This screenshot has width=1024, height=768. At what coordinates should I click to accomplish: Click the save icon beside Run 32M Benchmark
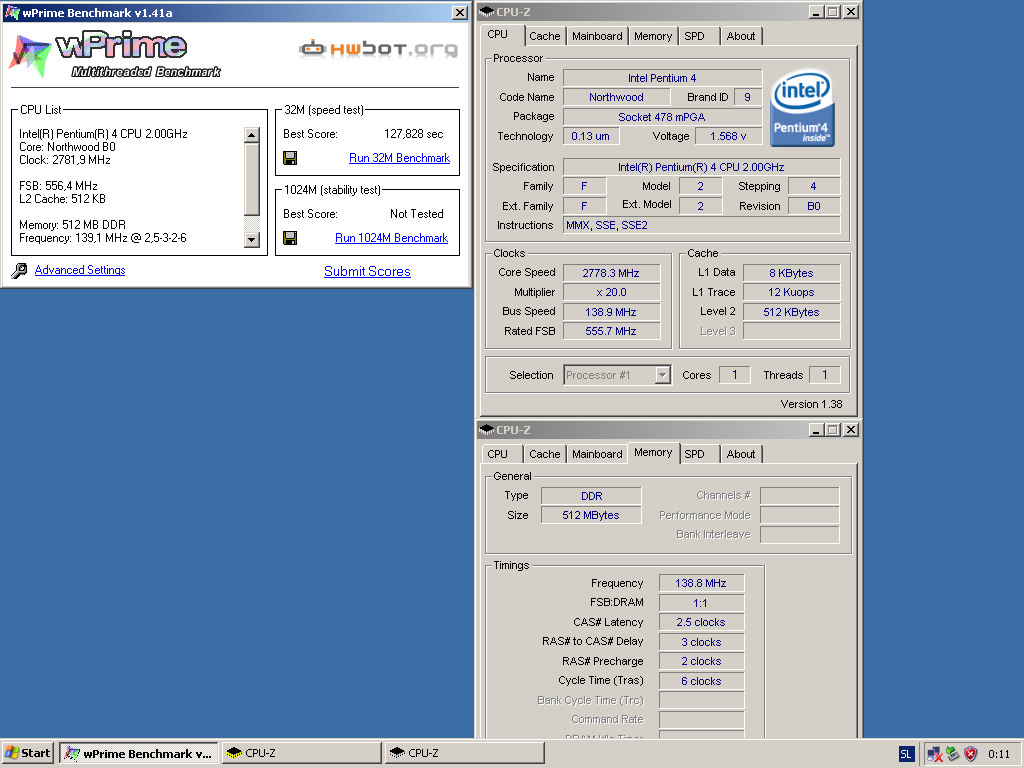pos(290,158)
